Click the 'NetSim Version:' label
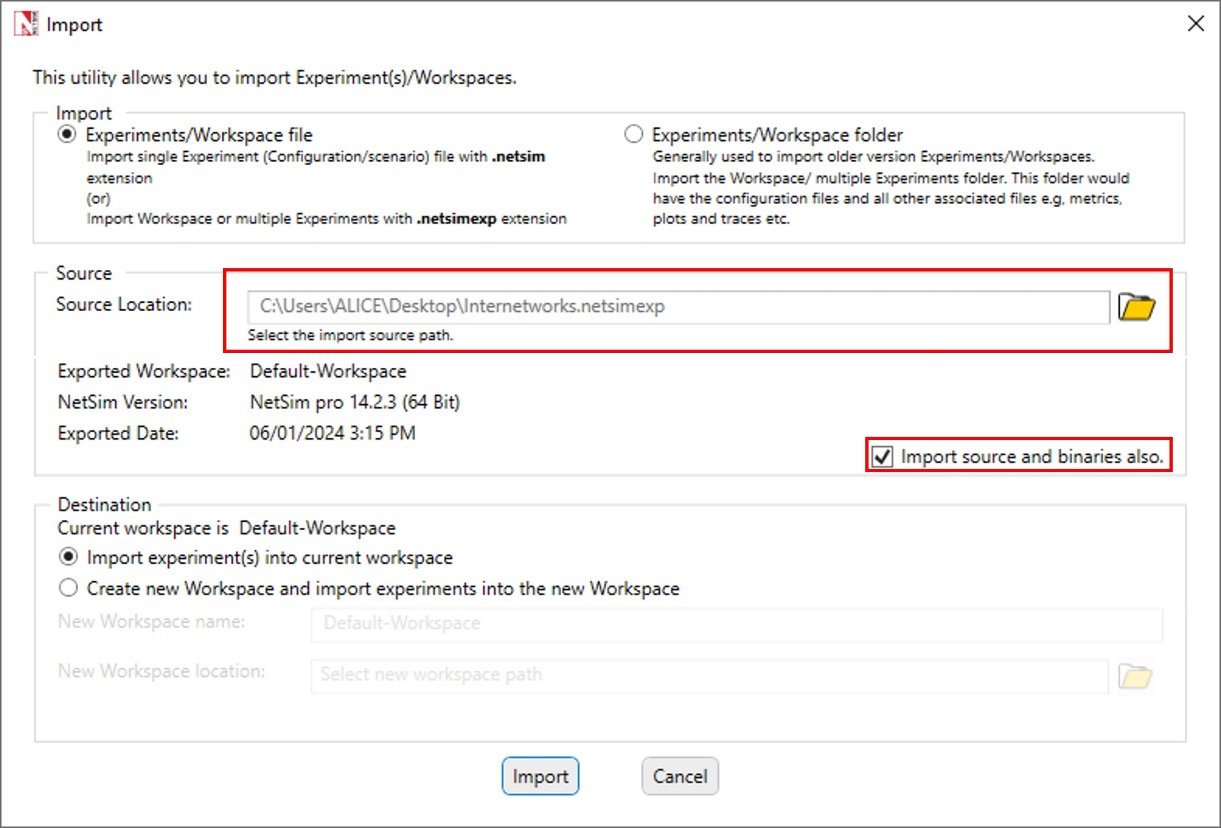 tap(123, 402)
